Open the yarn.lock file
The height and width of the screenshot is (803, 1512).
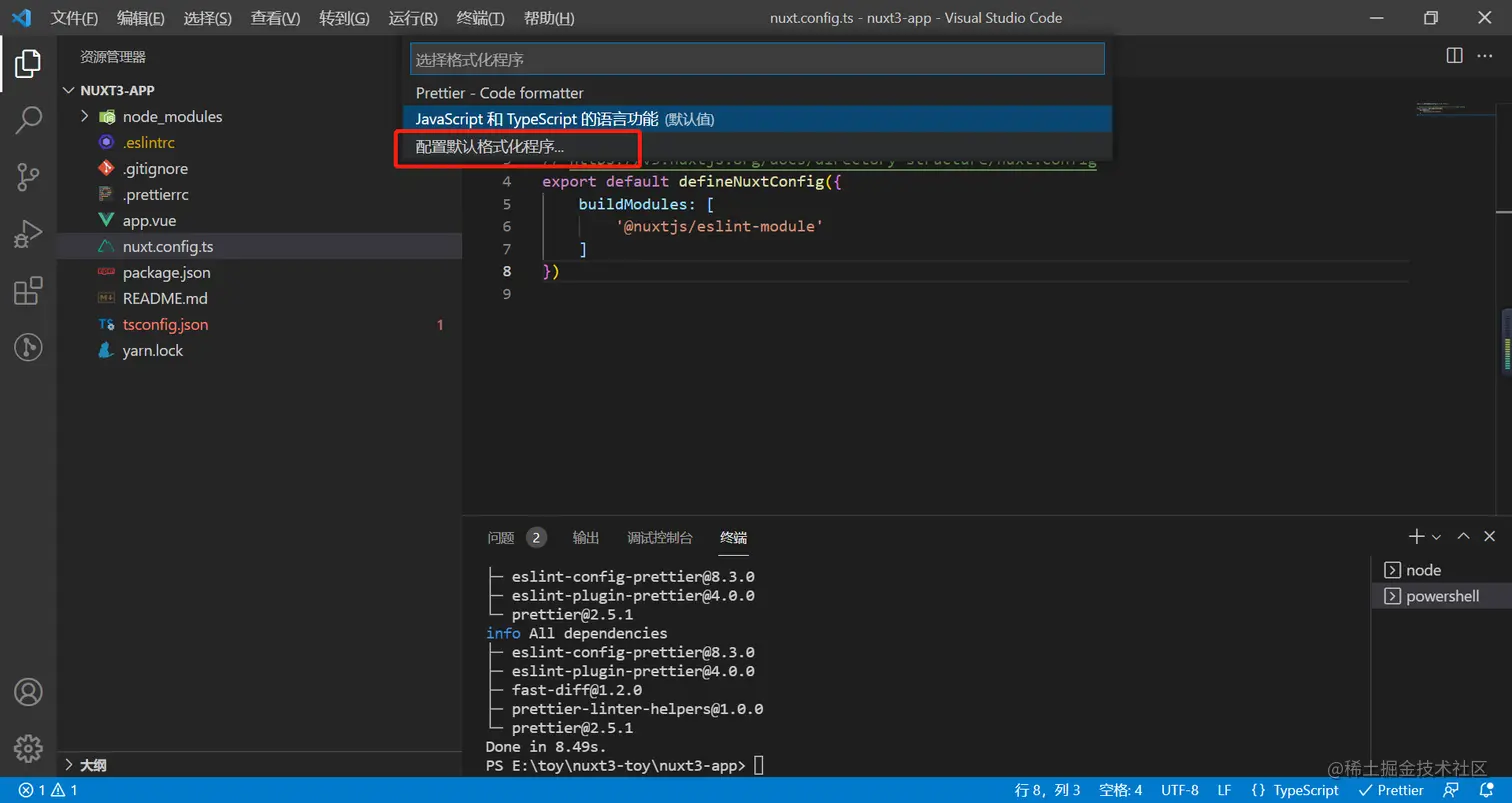(259, 351)
